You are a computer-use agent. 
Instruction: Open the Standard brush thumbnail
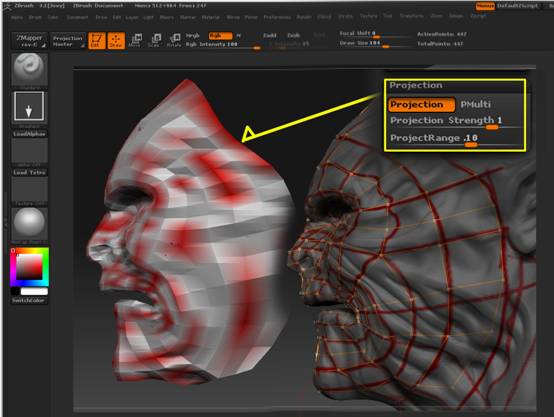point(29,69)
